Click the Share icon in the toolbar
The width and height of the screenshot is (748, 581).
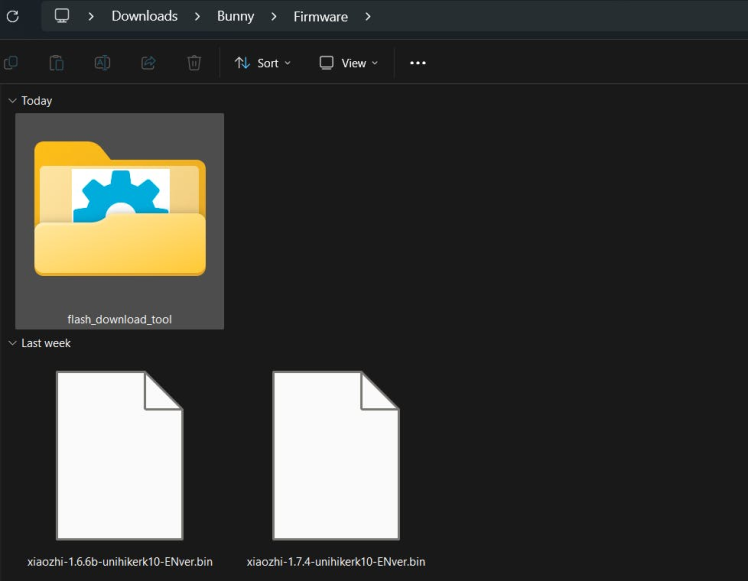click(x=148, y=63)
